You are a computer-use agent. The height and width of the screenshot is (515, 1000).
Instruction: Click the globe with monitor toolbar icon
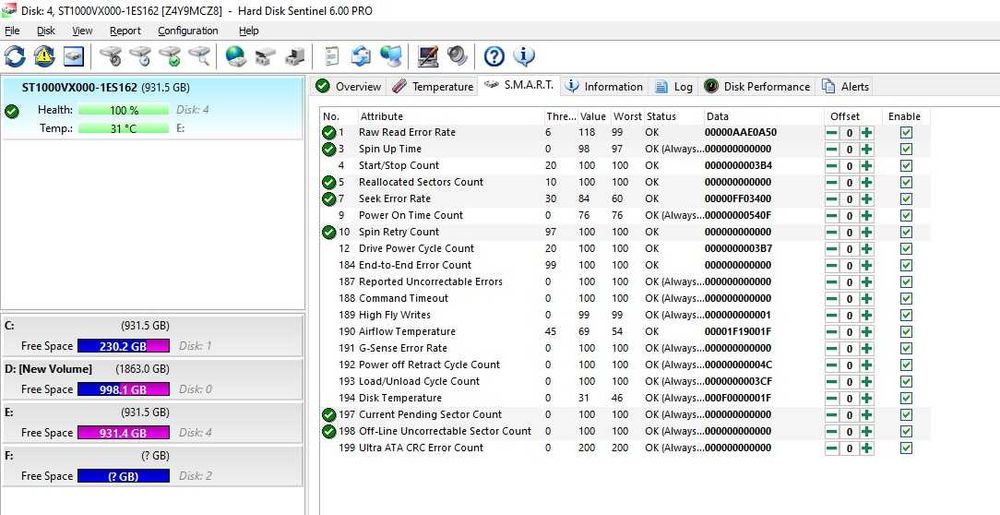390,56
